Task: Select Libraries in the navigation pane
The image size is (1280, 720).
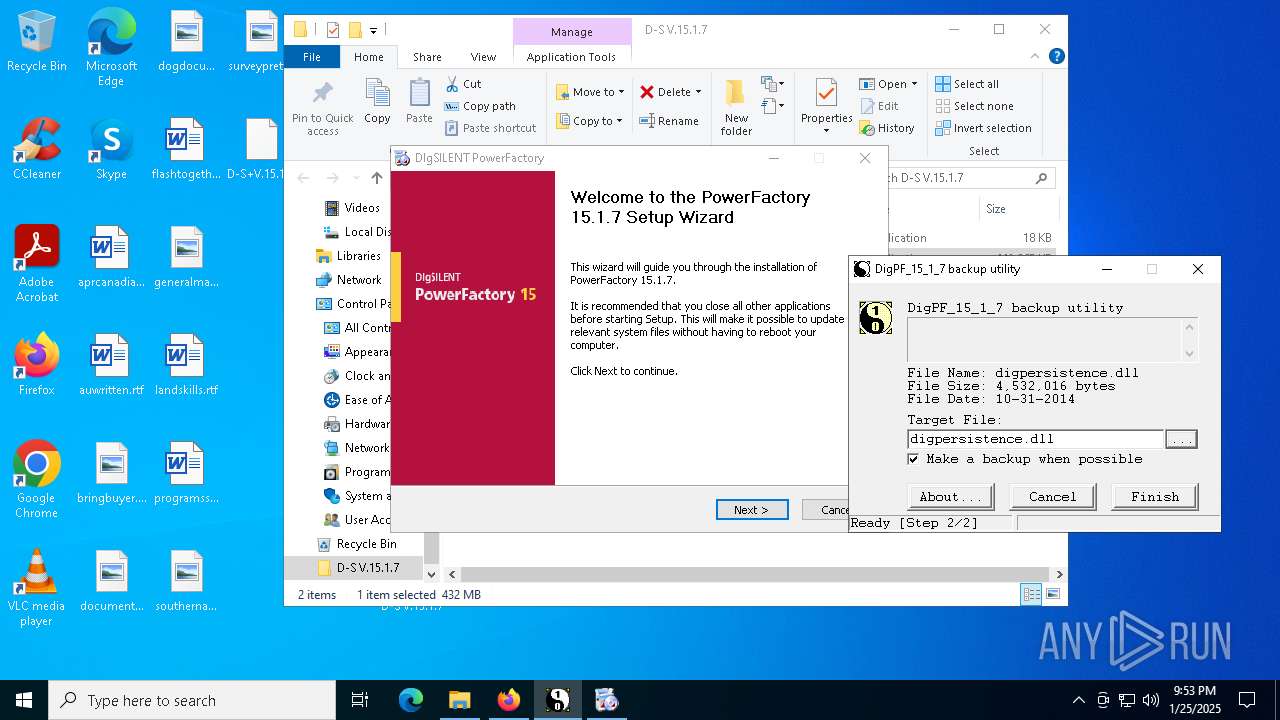Action: click(358, 256)
